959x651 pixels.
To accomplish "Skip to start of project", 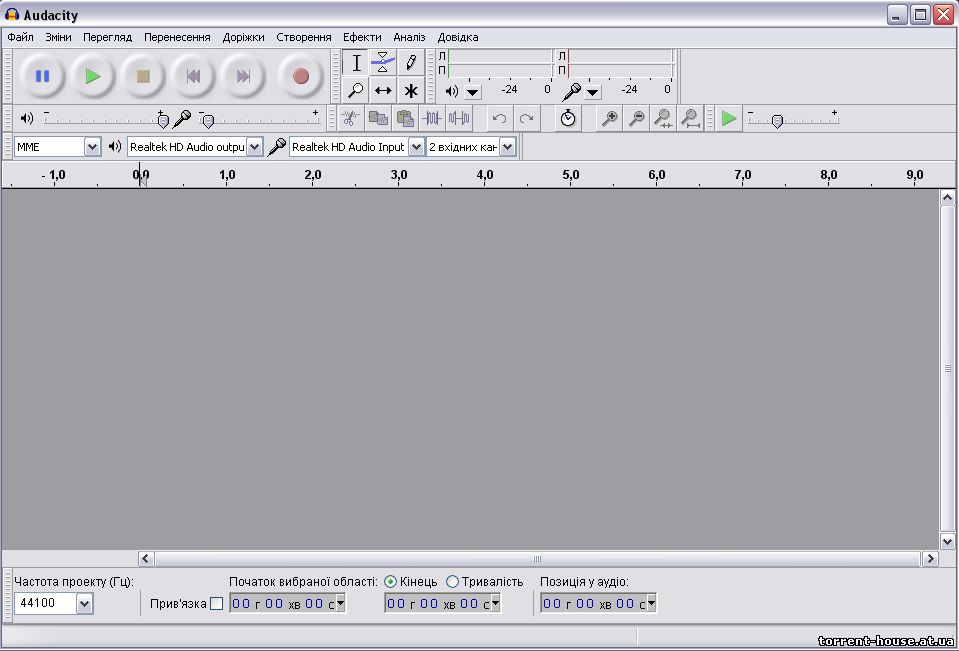I will (x=193, y=76).
